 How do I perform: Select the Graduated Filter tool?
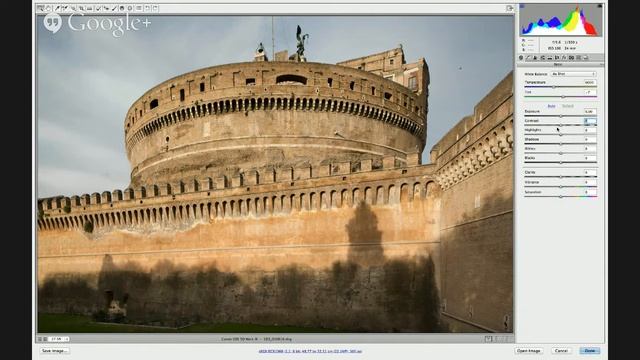coord(122,8)
